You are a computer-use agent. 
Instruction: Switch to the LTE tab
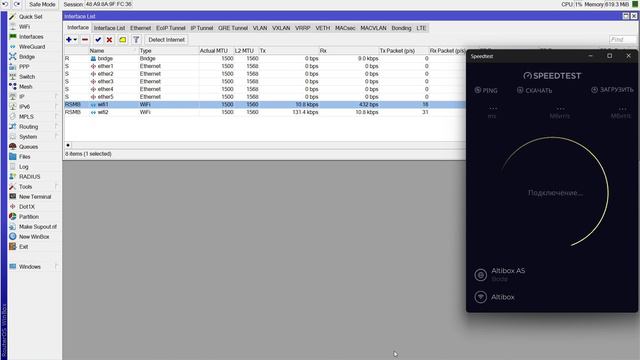421,28
